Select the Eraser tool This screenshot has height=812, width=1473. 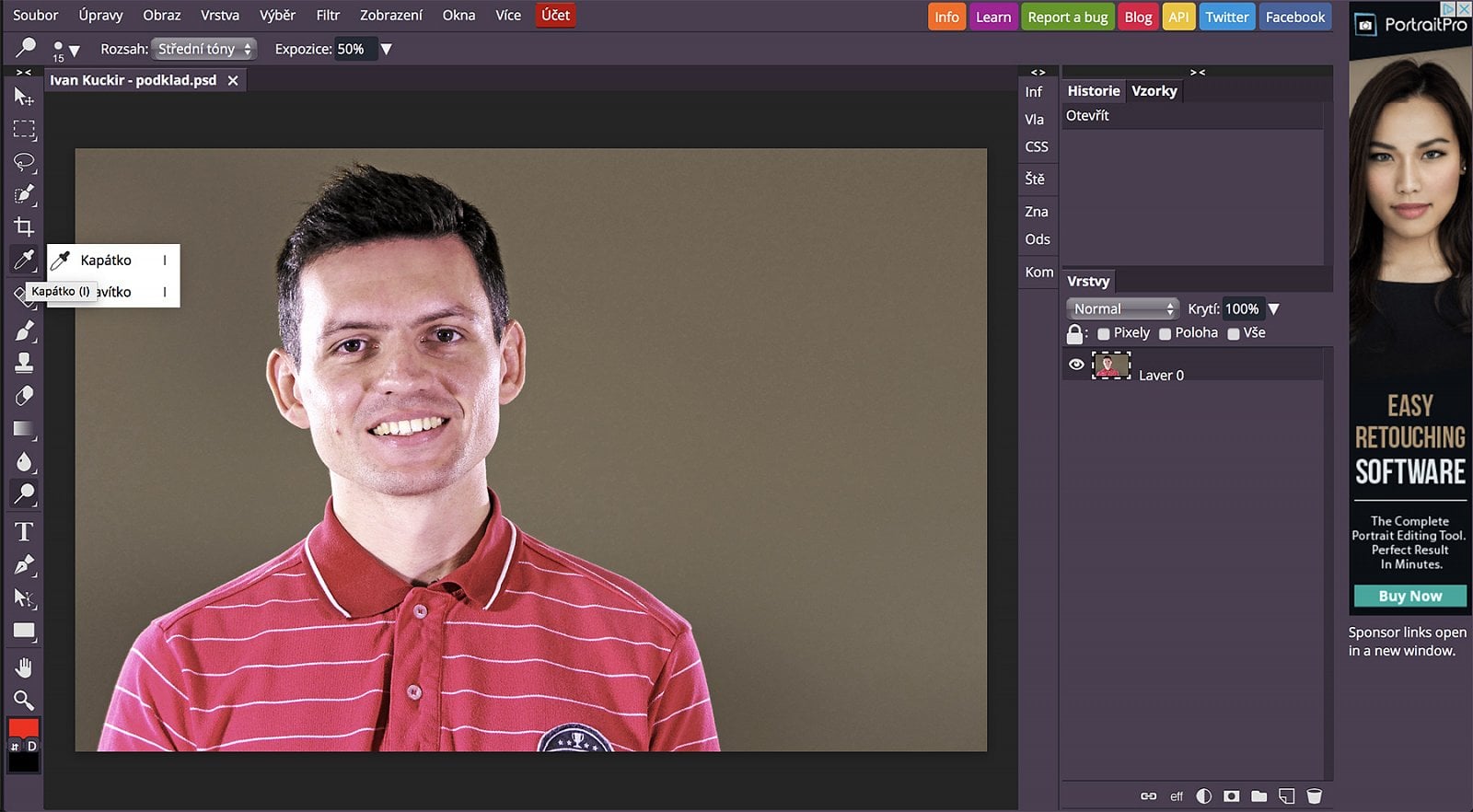[x=24, y=396]
